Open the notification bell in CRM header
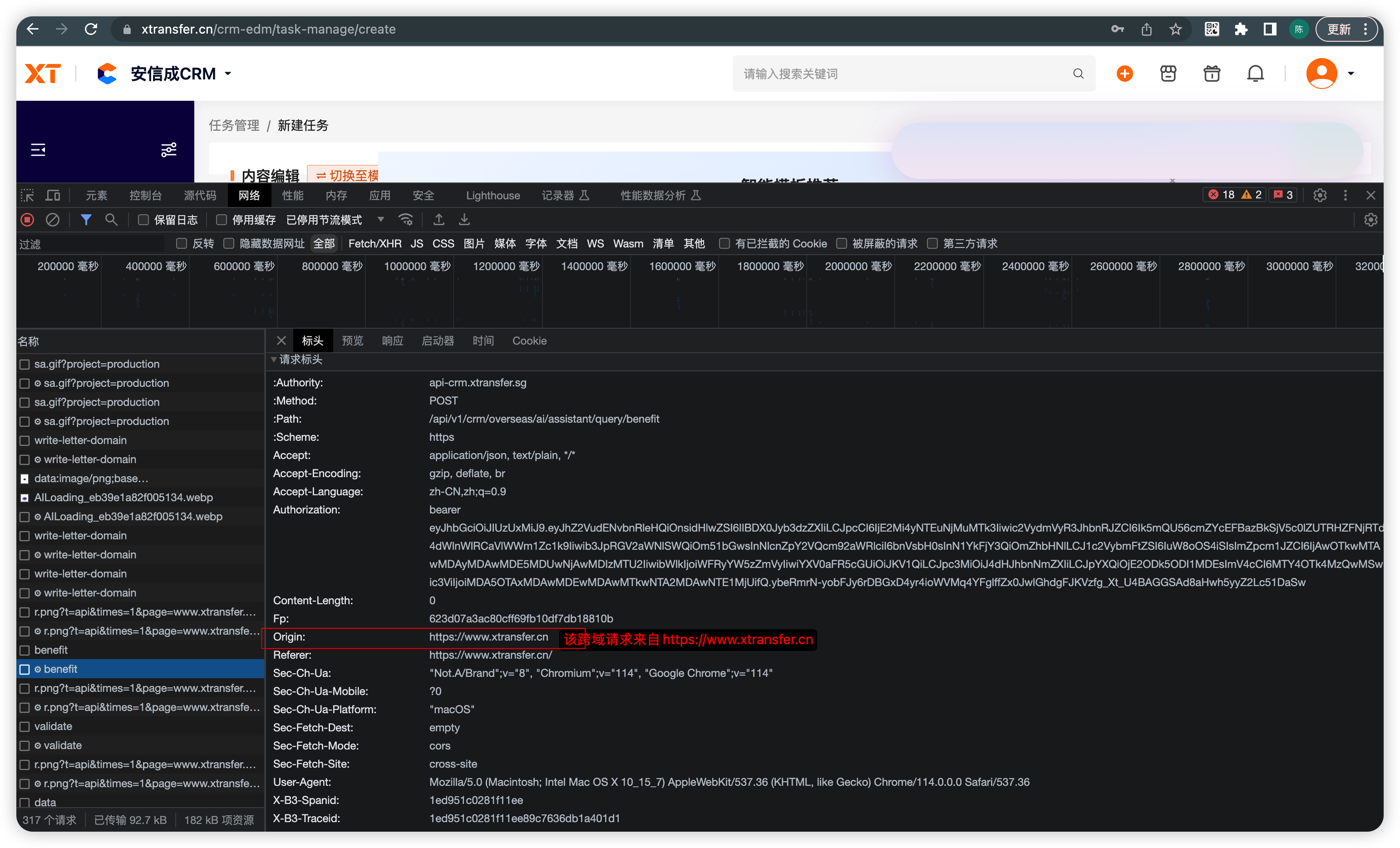The height and width of the screenshot is (848, 1400). (1255, 74)
